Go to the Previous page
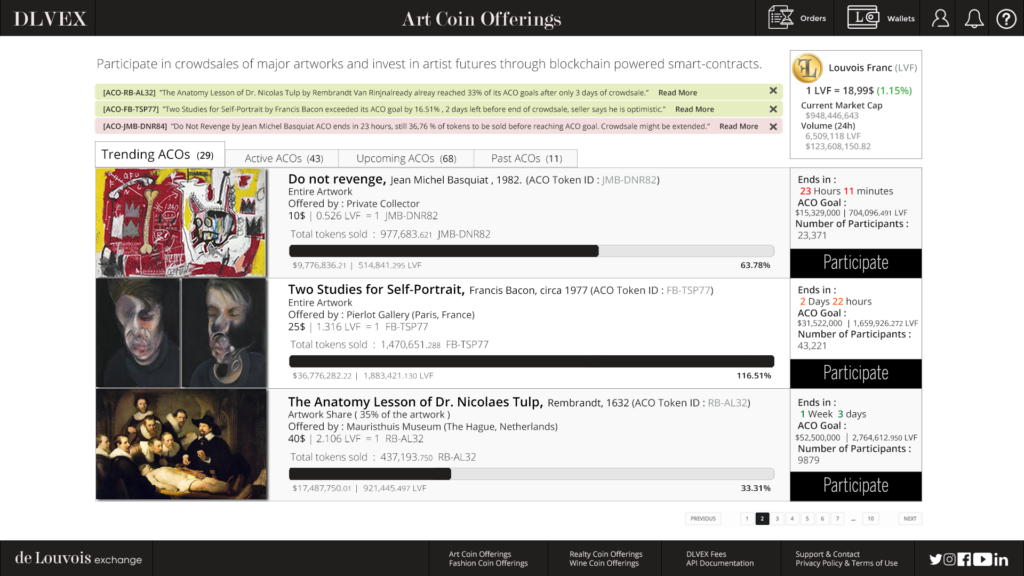The image size is (1024, 576). click(703, 519)
